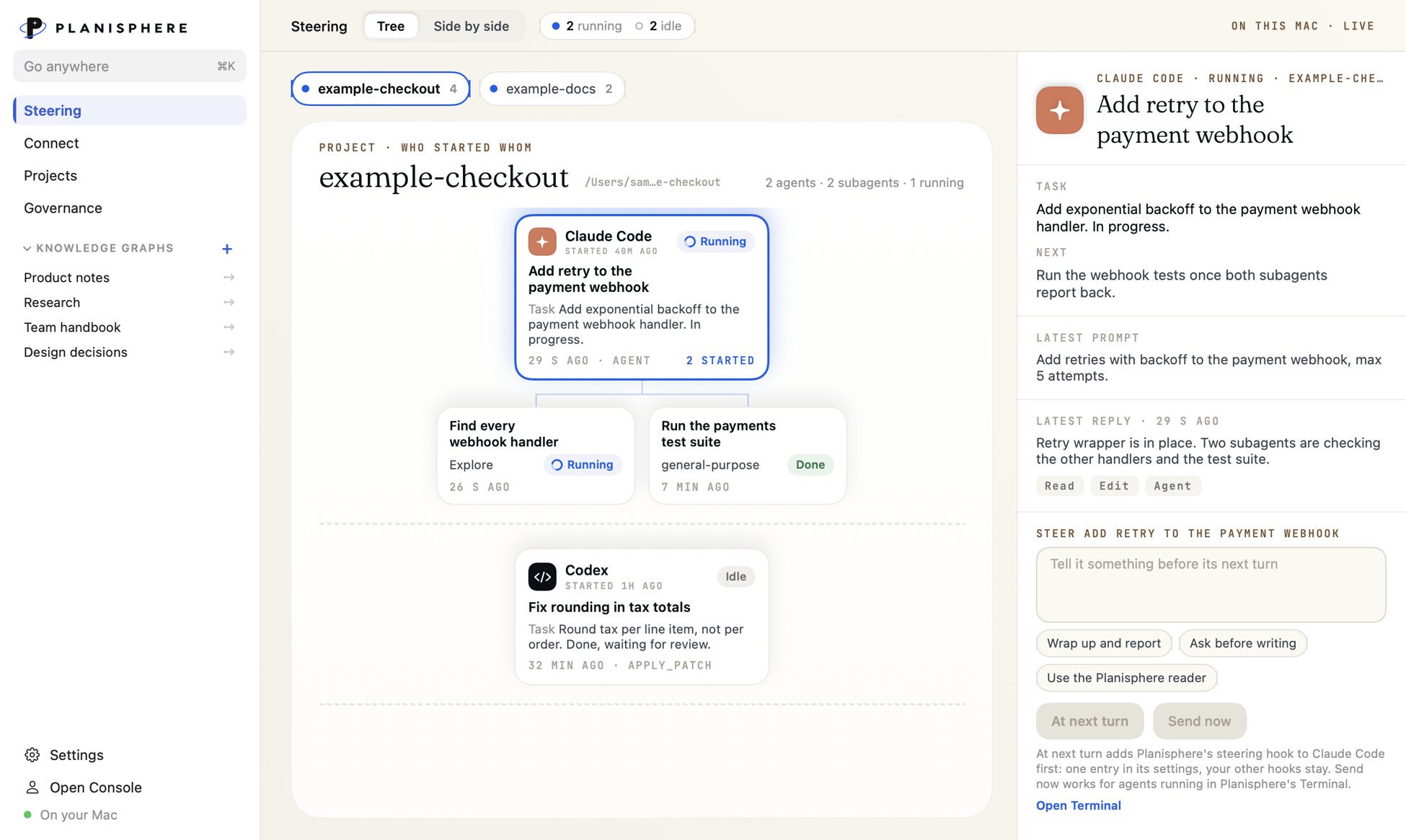Click the Idle badge on Codex card
The width and height of the screenshot is (1406, 840).
click(735, 577)
